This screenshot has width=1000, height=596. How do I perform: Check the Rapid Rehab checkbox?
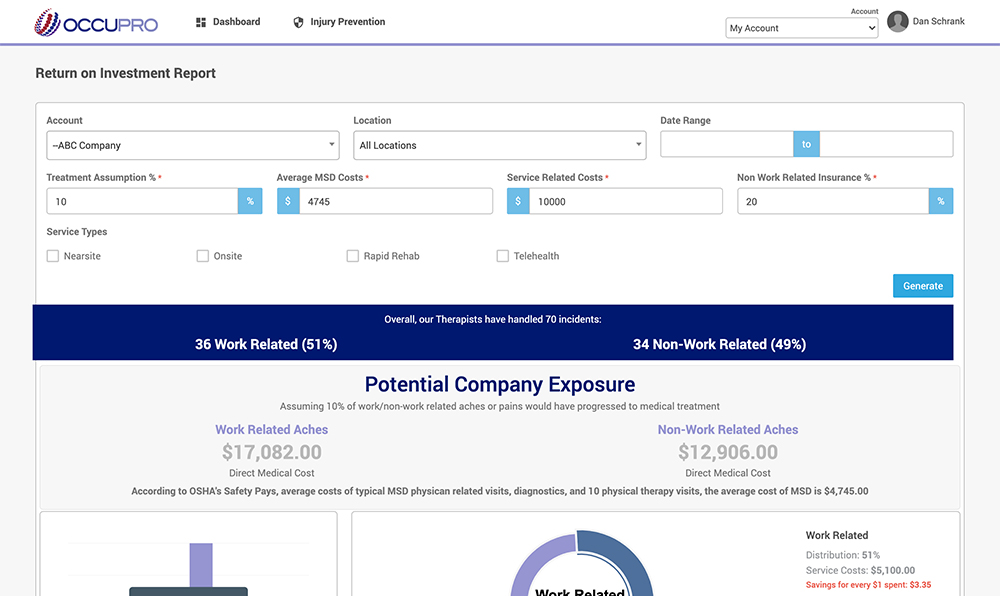(x=353, y=256)
